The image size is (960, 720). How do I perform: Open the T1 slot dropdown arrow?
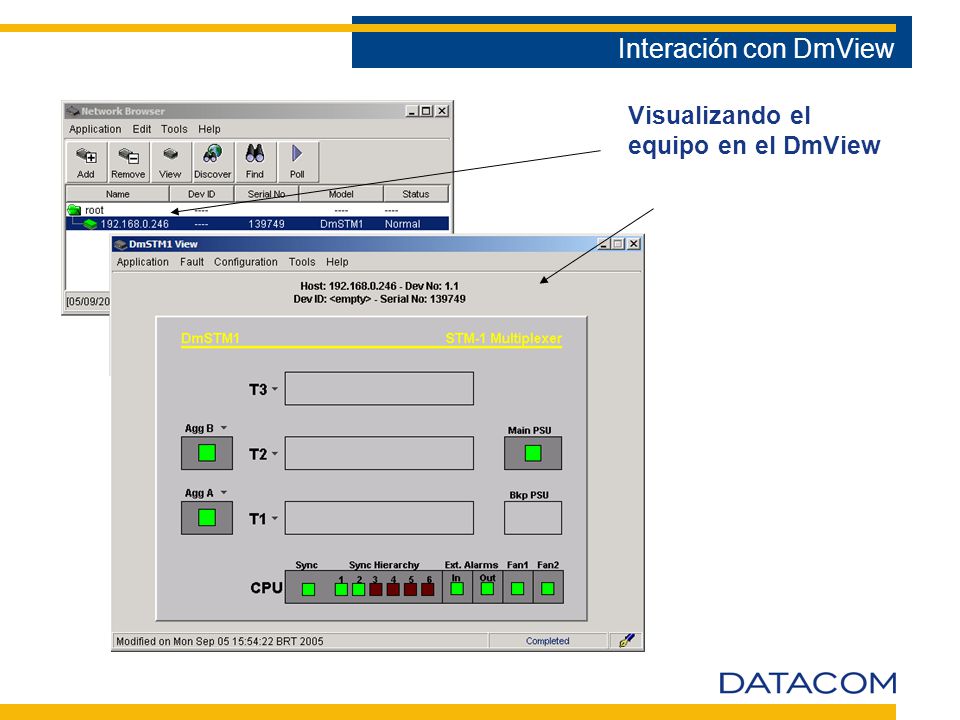click(275, 519)
